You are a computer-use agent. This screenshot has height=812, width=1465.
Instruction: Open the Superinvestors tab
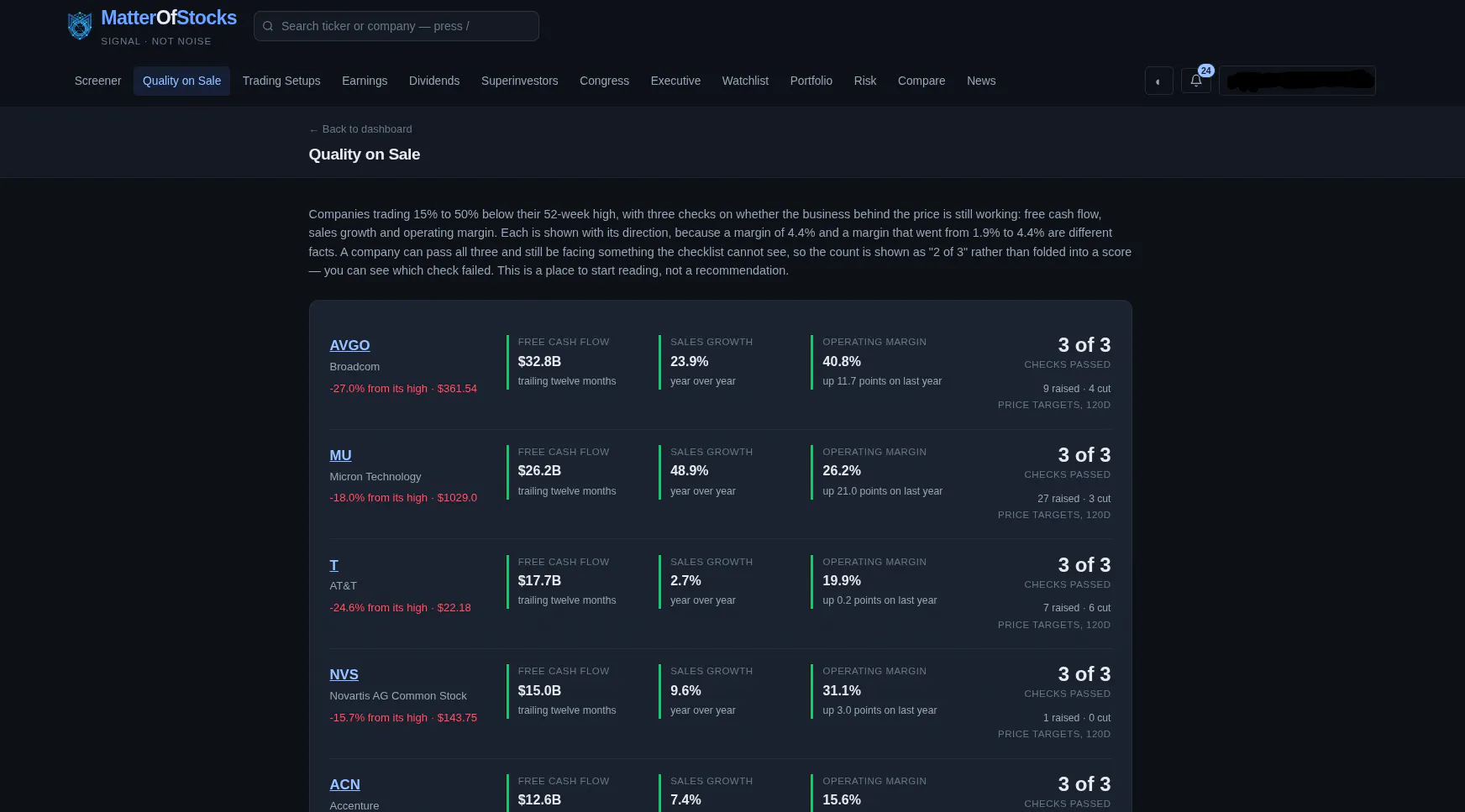[519, 81]
